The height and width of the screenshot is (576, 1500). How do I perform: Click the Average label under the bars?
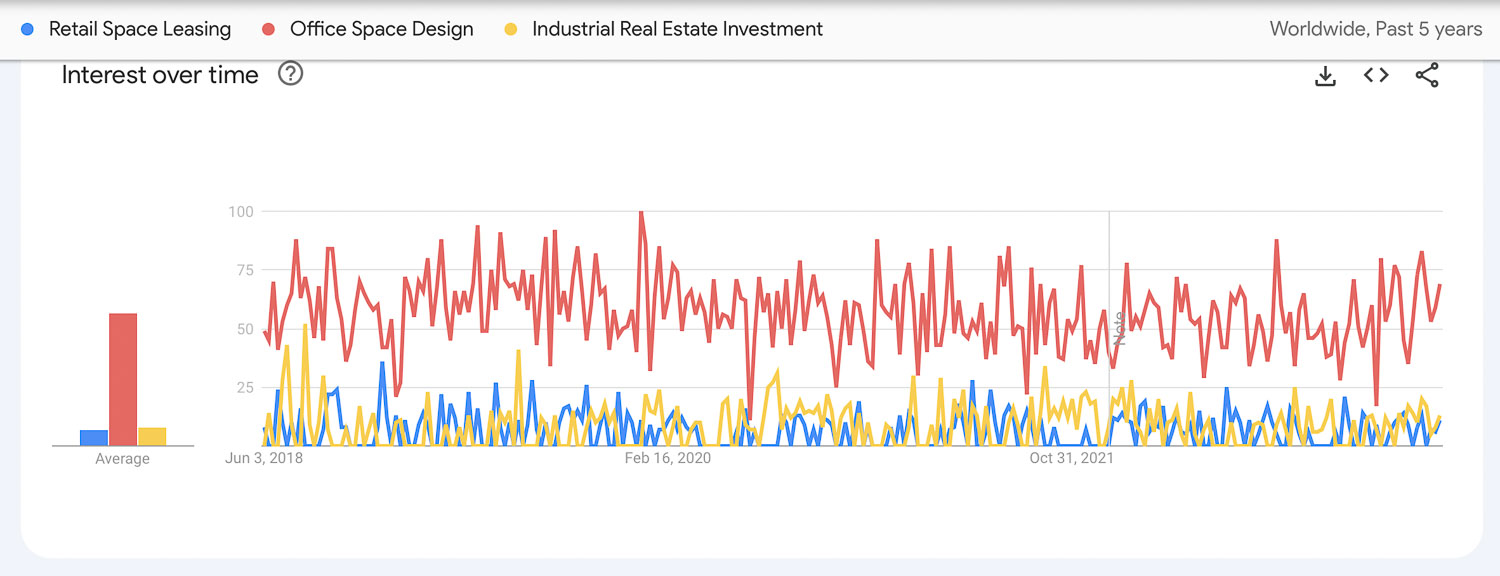[122, 459]
